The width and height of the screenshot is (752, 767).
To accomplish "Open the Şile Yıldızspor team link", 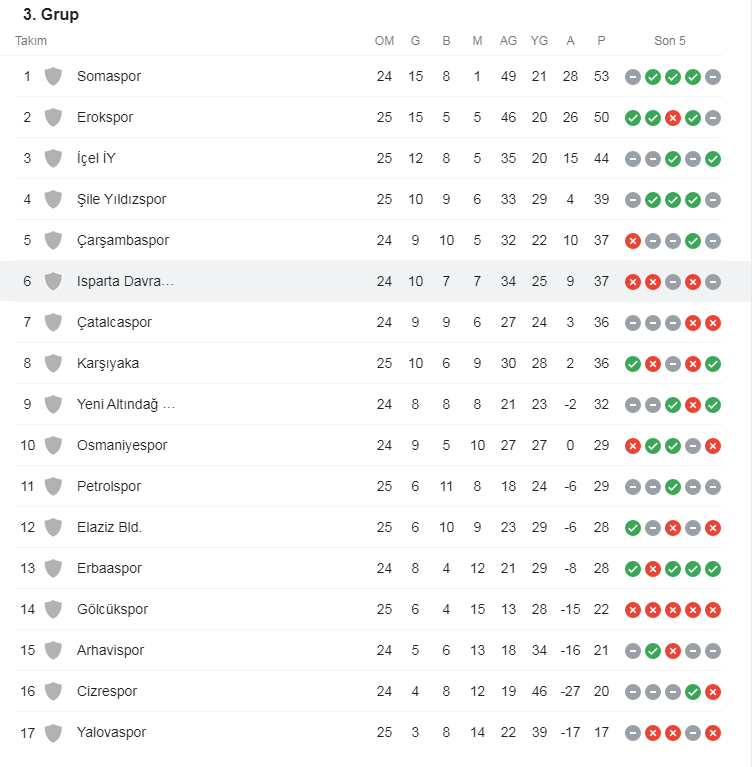I will (121, 200).
